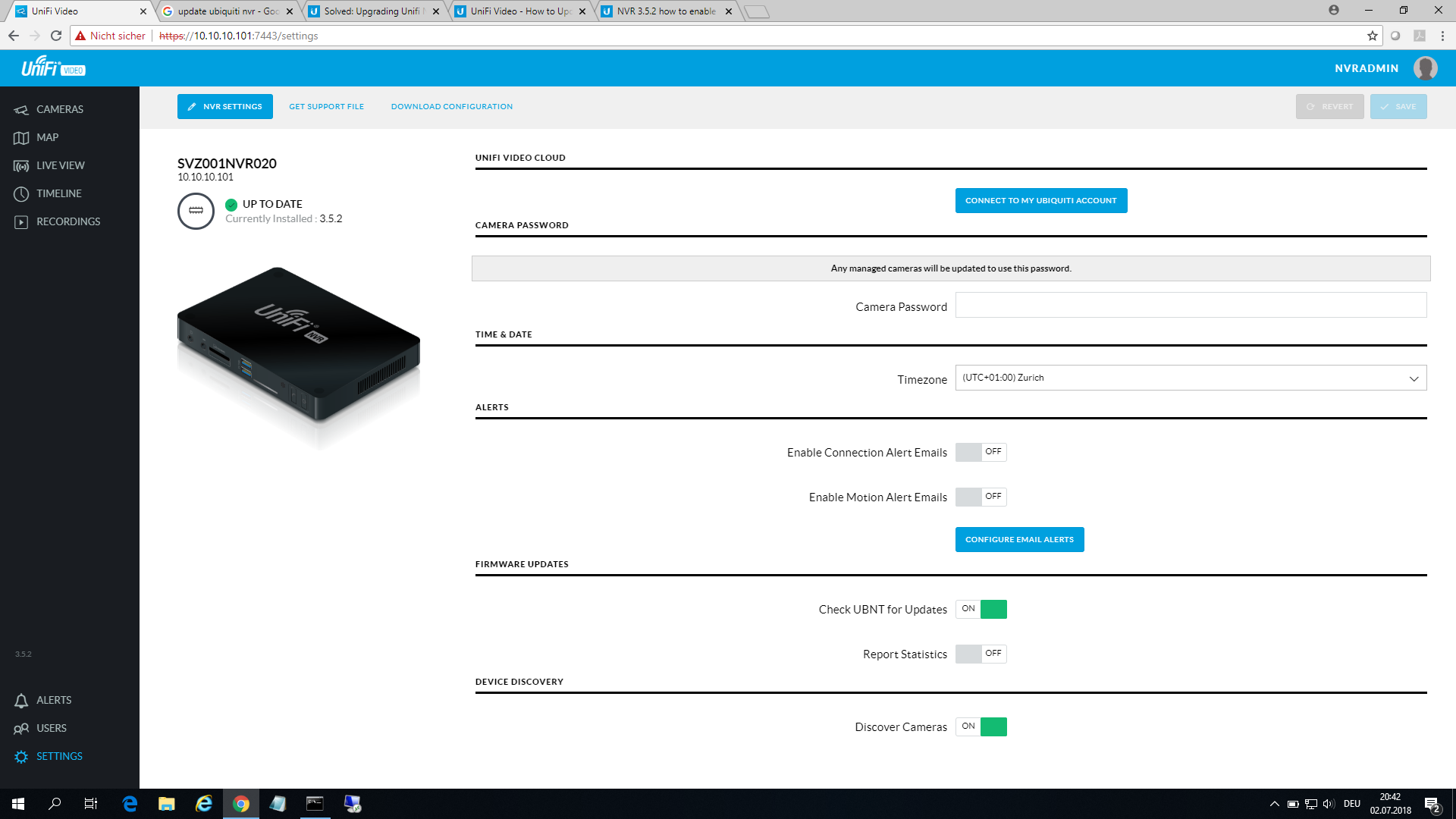Select the NVR Settings tab
Image resolution: width=1456 pixels, height=819 pixels.
tap(225, 107)
